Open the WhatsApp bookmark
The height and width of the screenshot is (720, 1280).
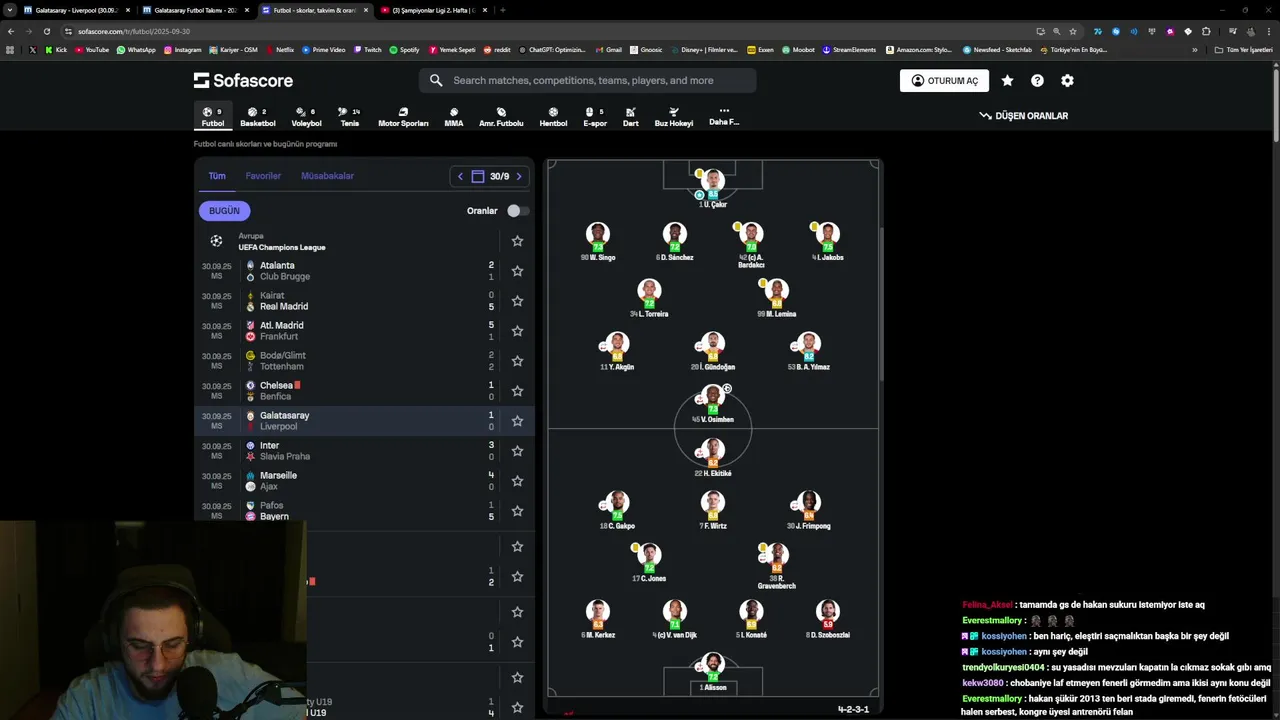(x=136, y=49)
